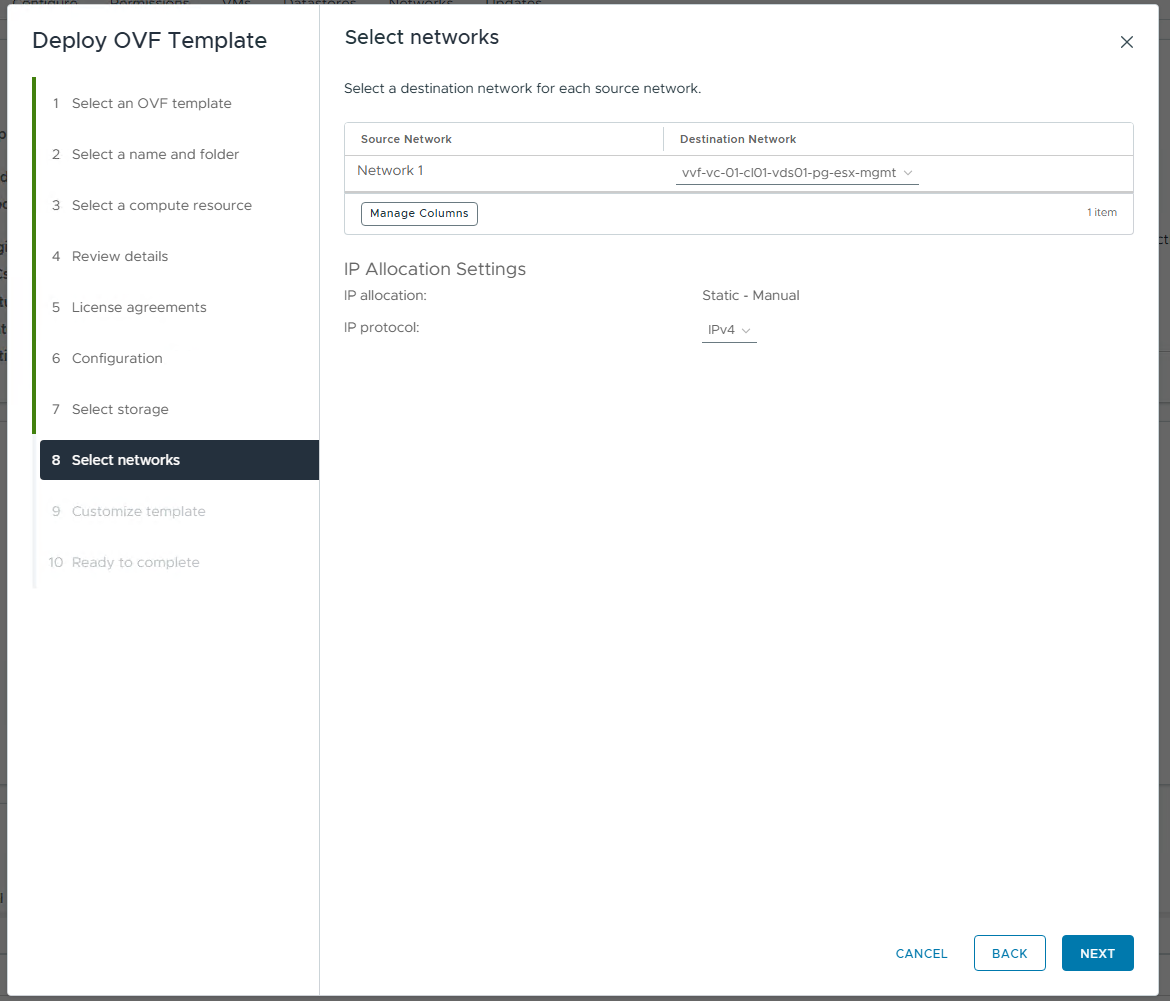Open step 7 Select storage

[120, 409]
